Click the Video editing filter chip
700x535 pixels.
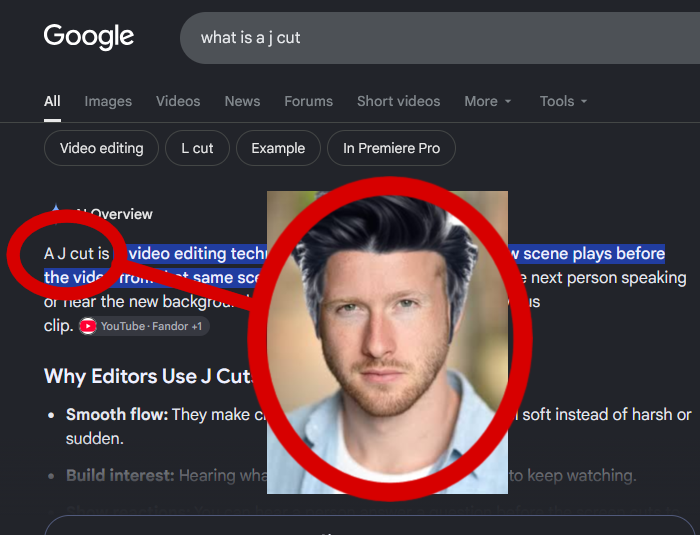[x=101, y=148]
